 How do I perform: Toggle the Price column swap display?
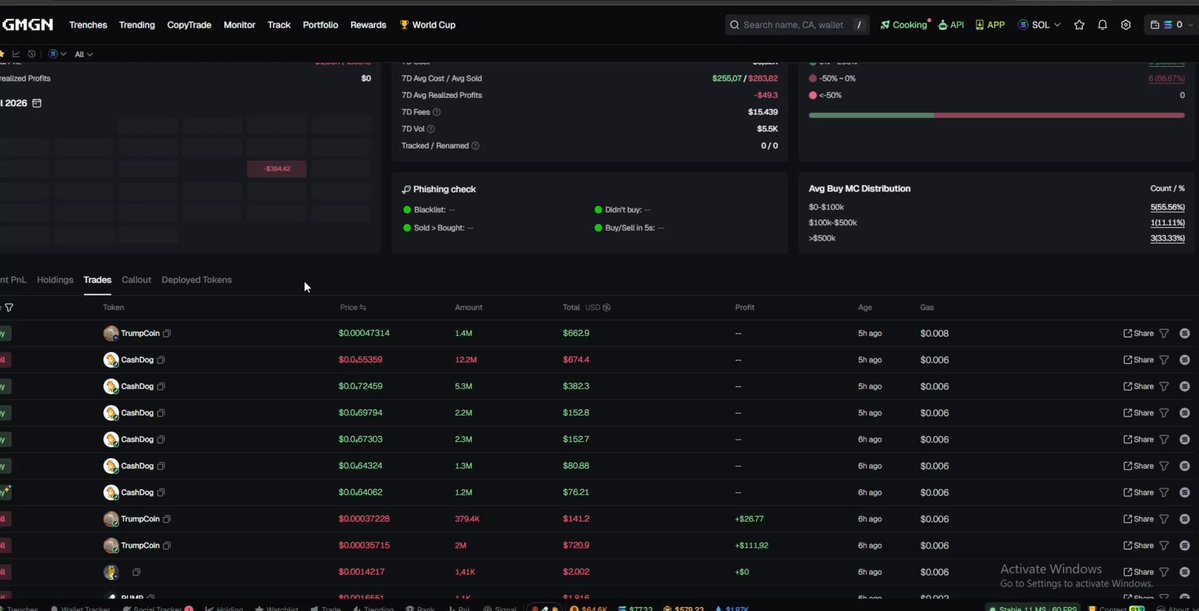(362, 307)
